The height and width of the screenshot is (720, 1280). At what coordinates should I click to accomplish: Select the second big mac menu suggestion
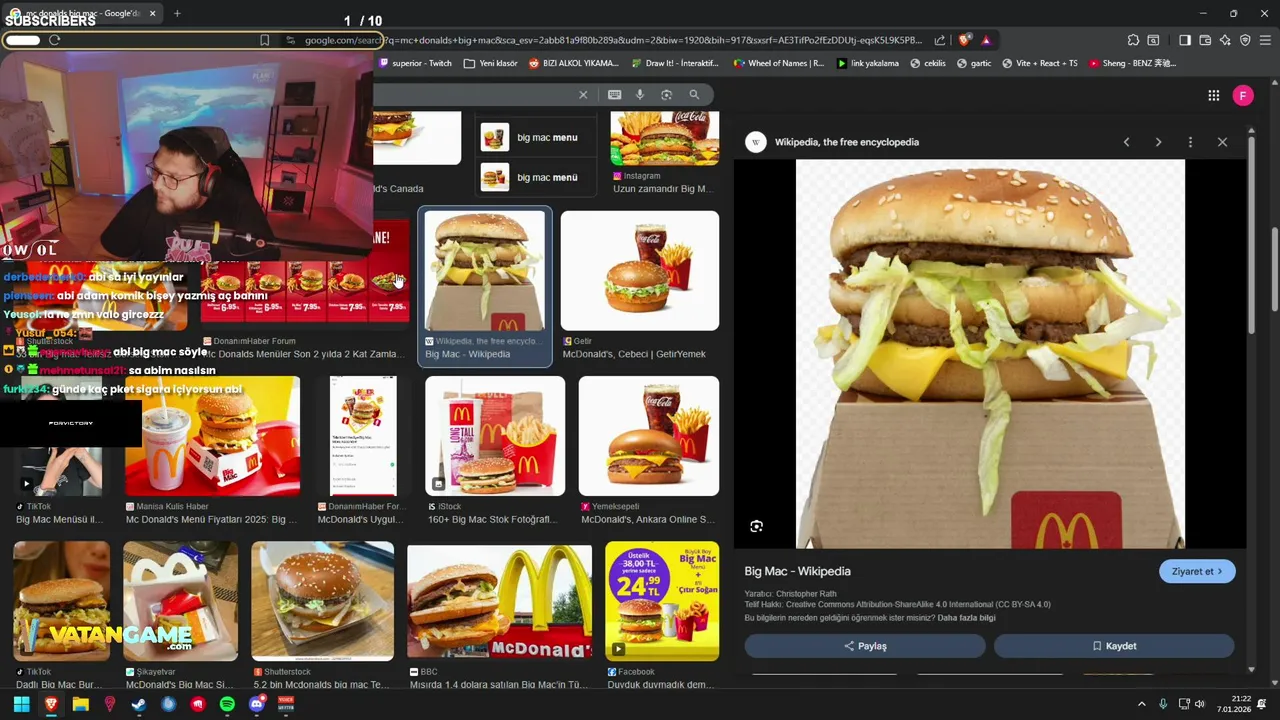pyautogui.click(x=535, y=177)
